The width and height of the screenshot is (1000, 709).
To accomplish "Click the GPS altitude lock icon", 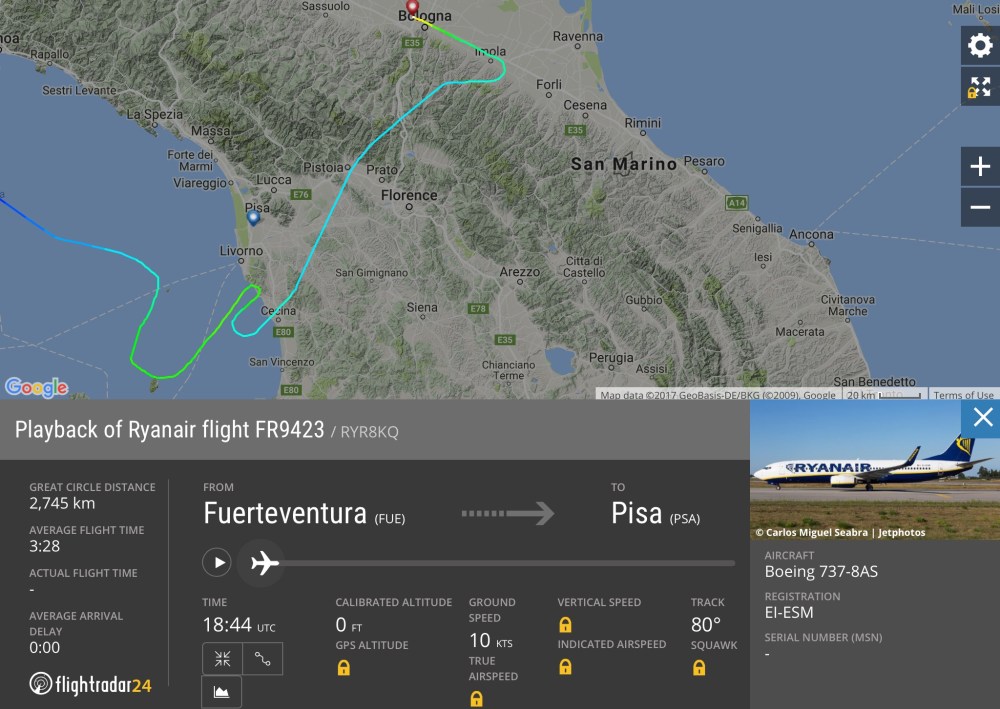I will pos(343,667).
